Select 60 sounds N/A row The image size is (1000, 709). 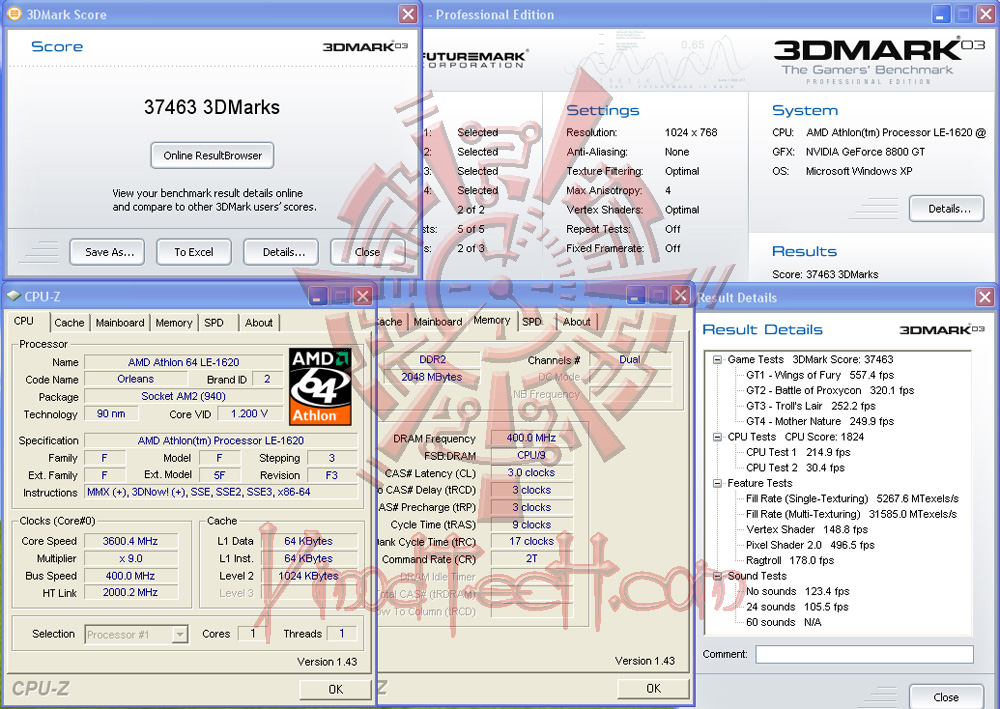click(x=784, y=622)
